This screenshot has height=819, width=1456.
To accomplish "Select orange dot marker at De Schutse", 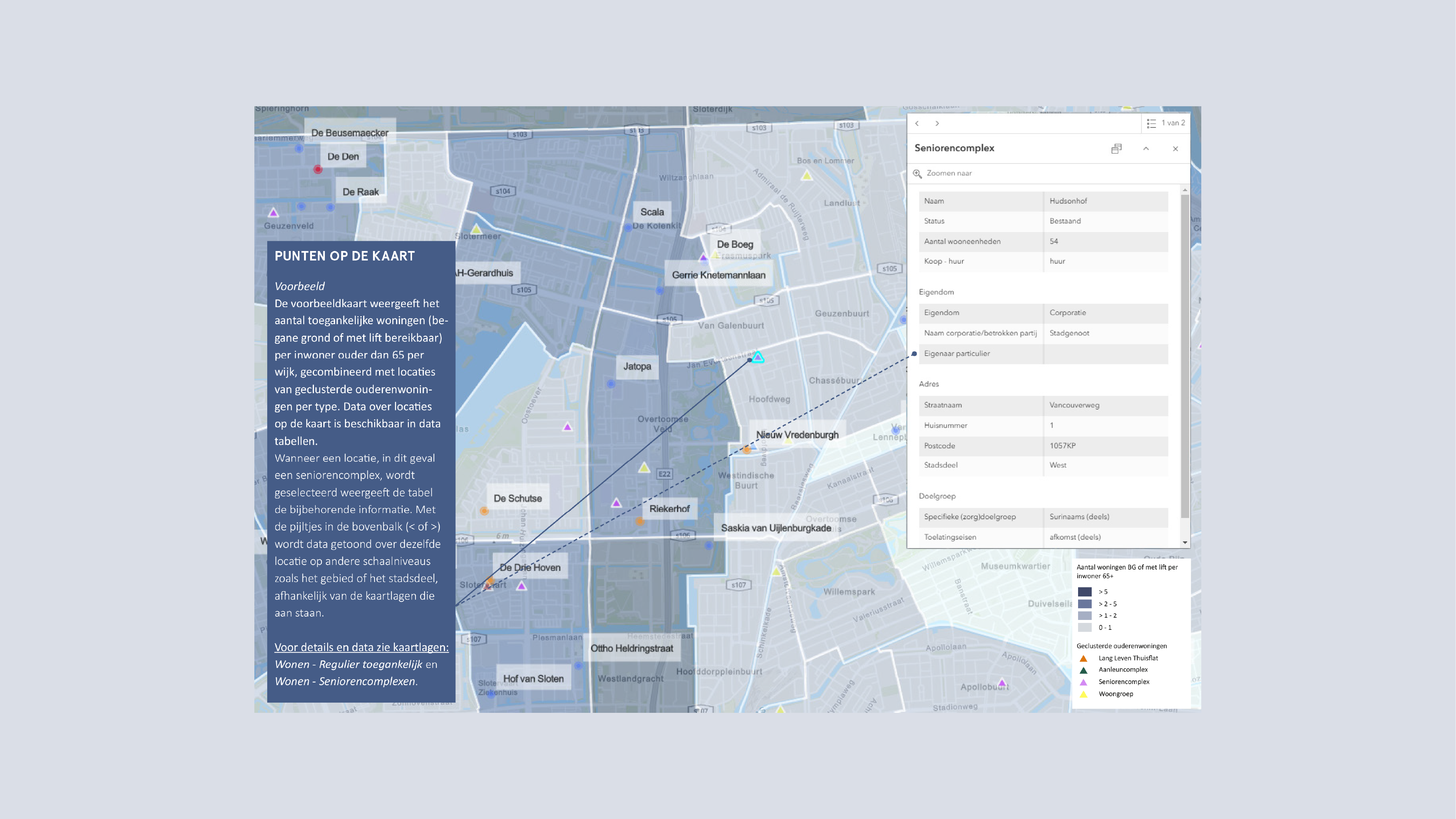I will 484,511.
